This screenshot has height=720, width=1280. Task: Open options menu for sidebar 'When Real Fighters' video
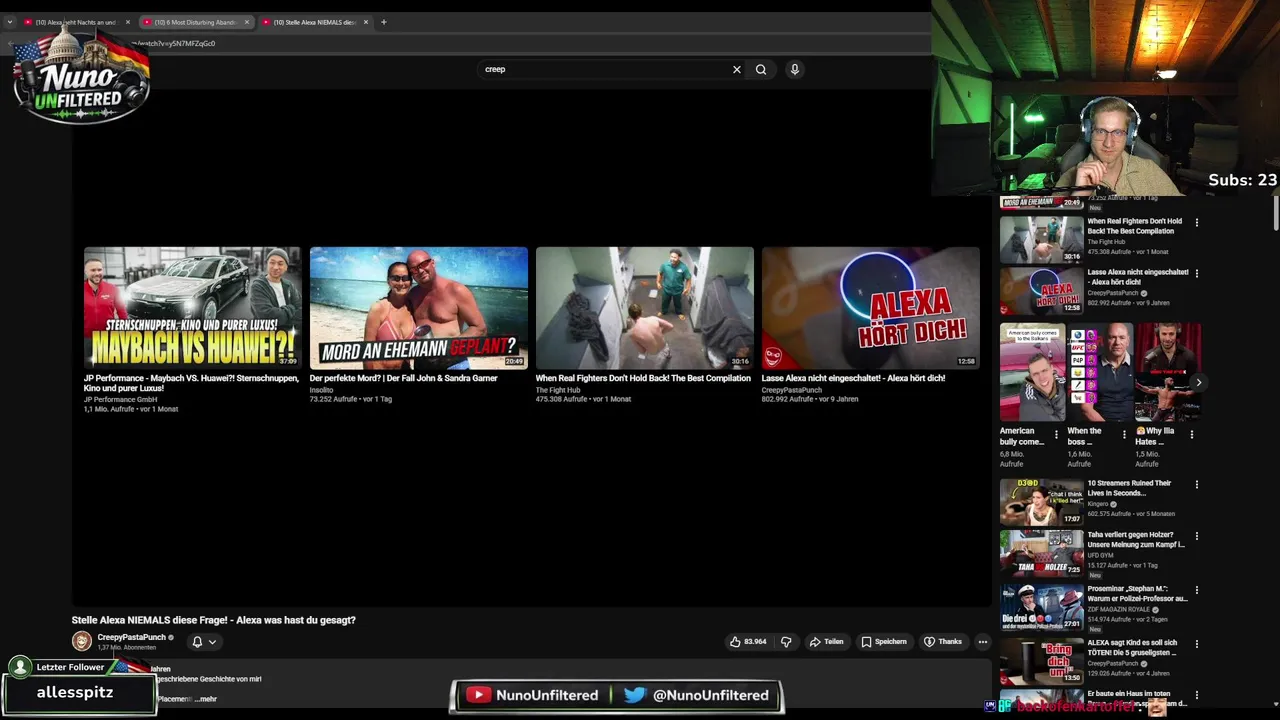pyautogui.click(x=1197, y=222)
